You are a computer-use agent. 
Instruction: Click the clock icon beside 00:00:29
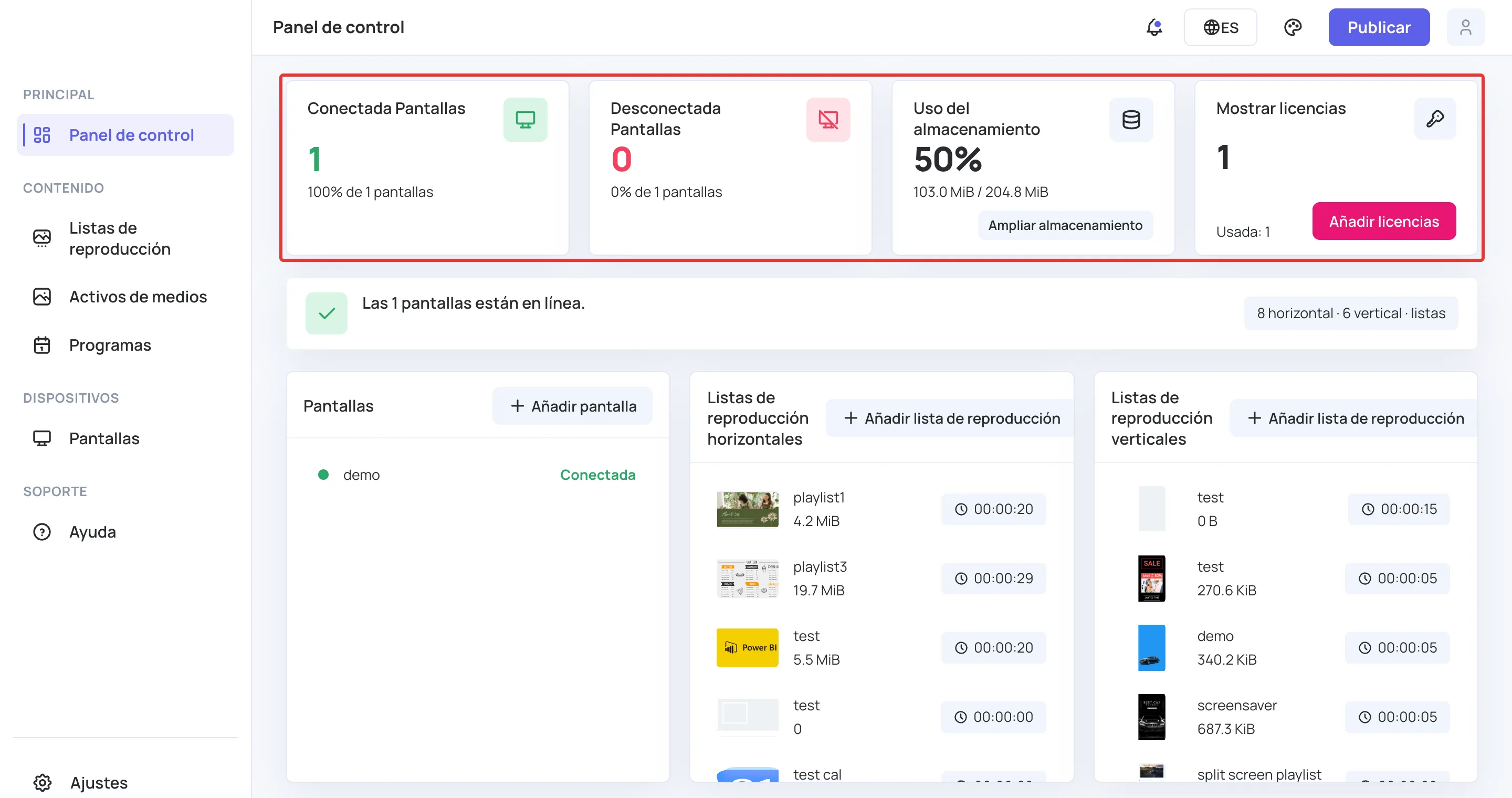pyautogui.click(x=961, y=579)
